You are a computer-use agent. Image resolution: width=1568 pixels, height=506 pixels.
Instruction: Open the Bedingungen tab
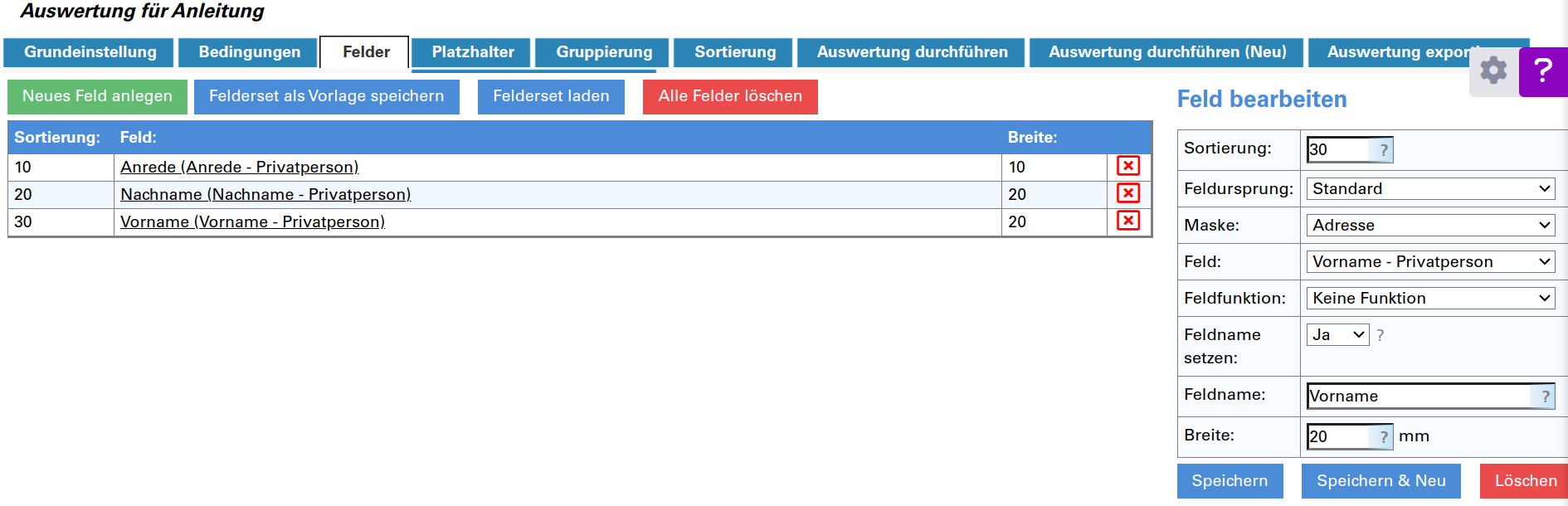point(249,52)
